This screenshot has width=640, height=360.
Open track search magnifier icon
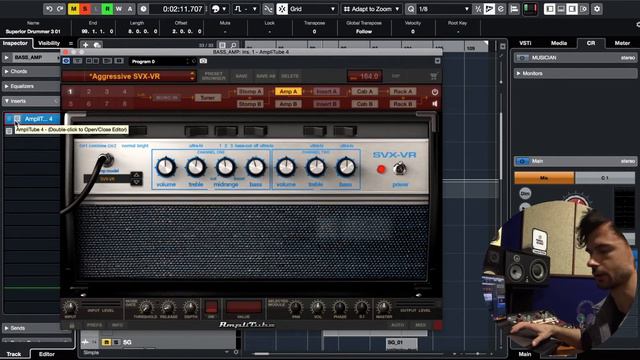[233, 45]
